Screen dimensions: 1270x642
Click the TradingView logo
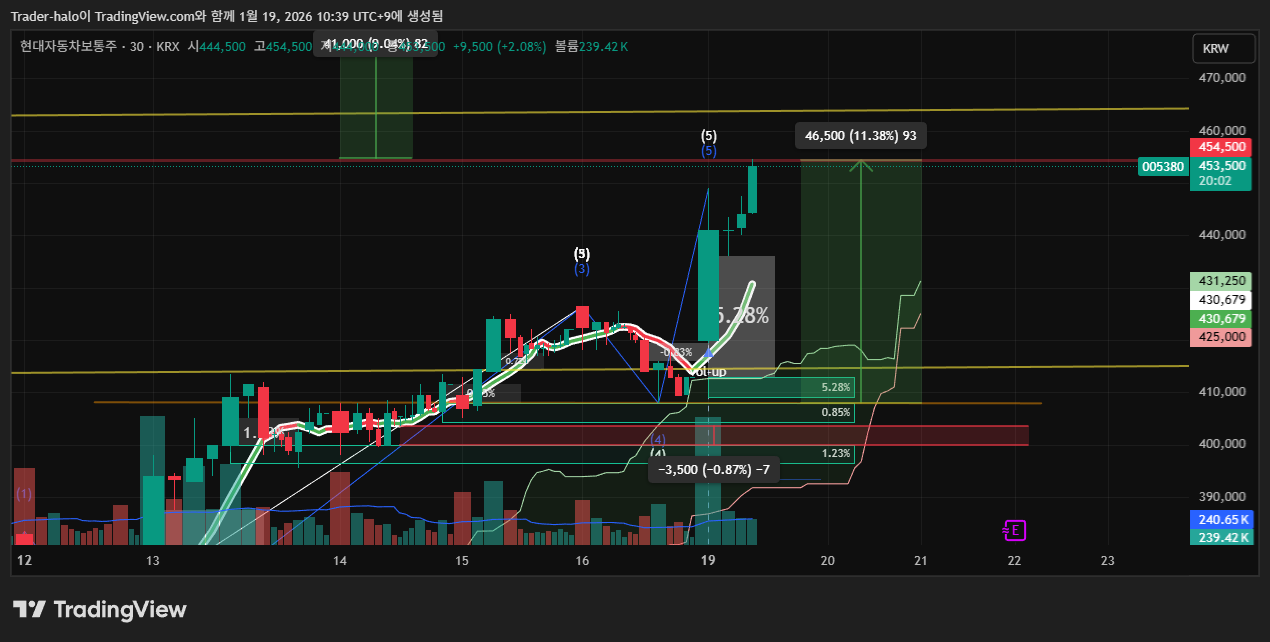[99, 609]
